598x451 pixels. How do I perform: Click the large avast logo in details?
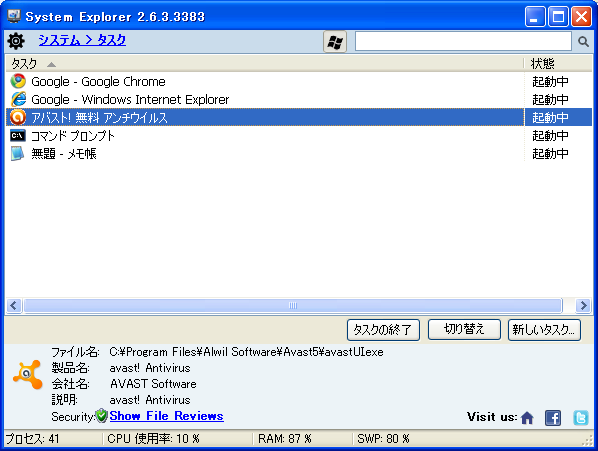[x=27, y=374]
